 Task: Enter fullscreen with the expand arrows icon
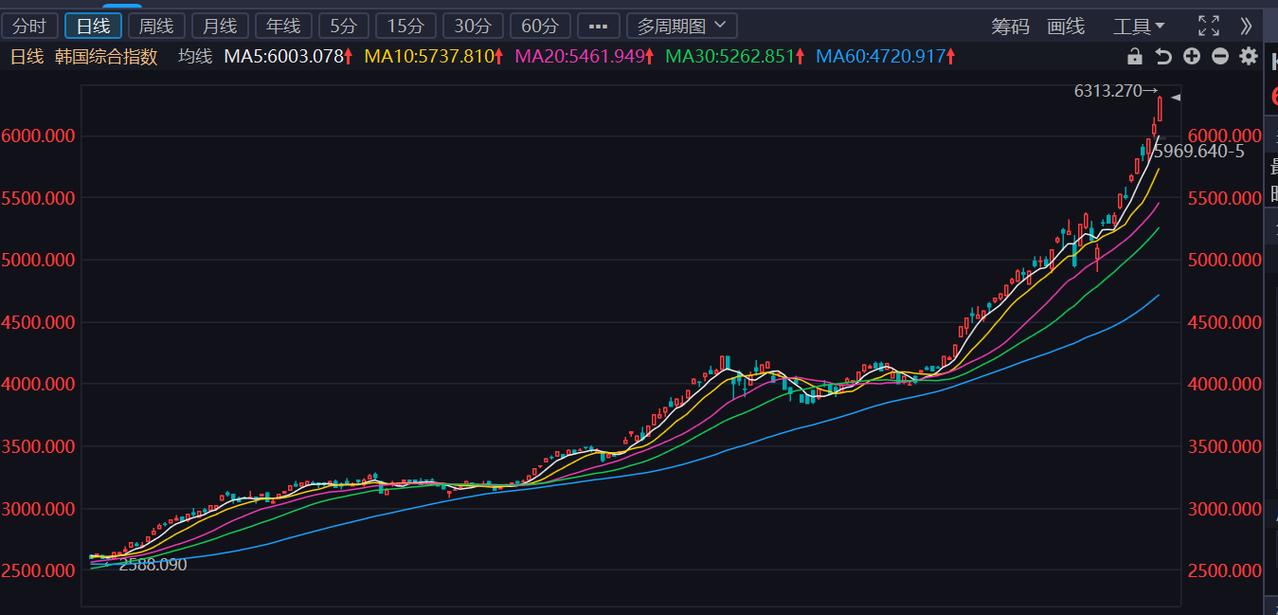(x=1208, y=26)
